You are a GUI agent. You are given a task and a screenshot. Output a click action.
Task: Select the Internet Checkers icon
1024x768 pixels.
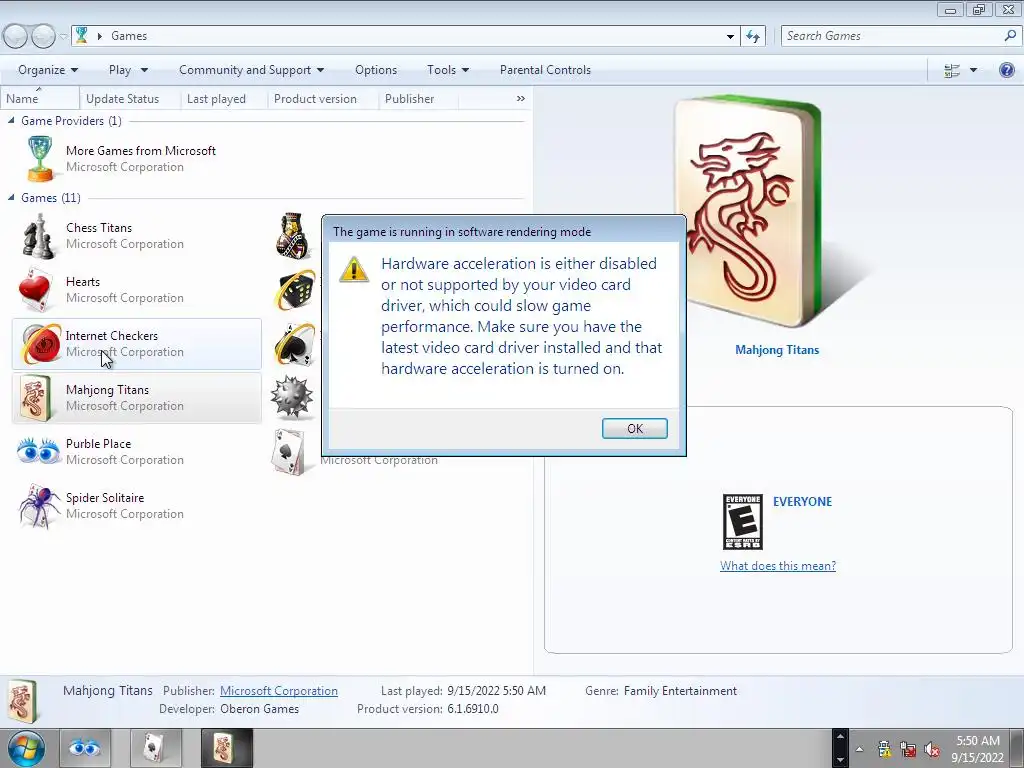[40, 344]
